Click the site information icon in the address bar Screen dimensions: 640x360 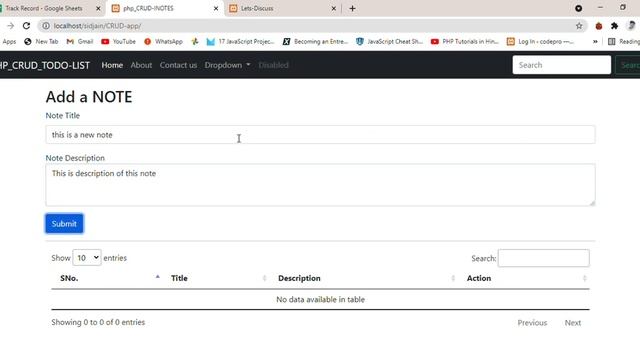coord(46,26)
